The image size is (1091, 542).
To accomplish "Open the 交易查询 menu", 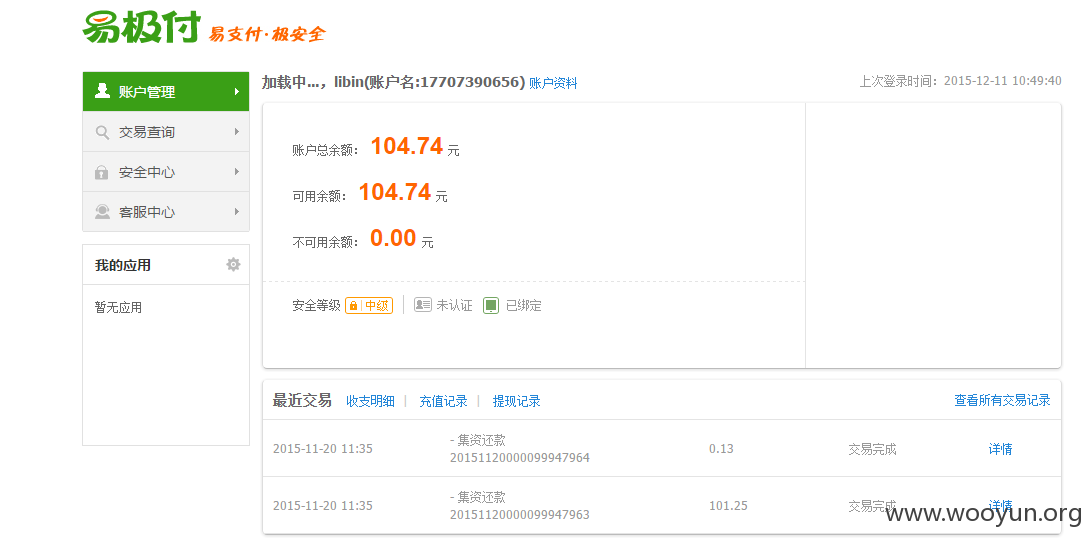I will (x=166, y=131).
